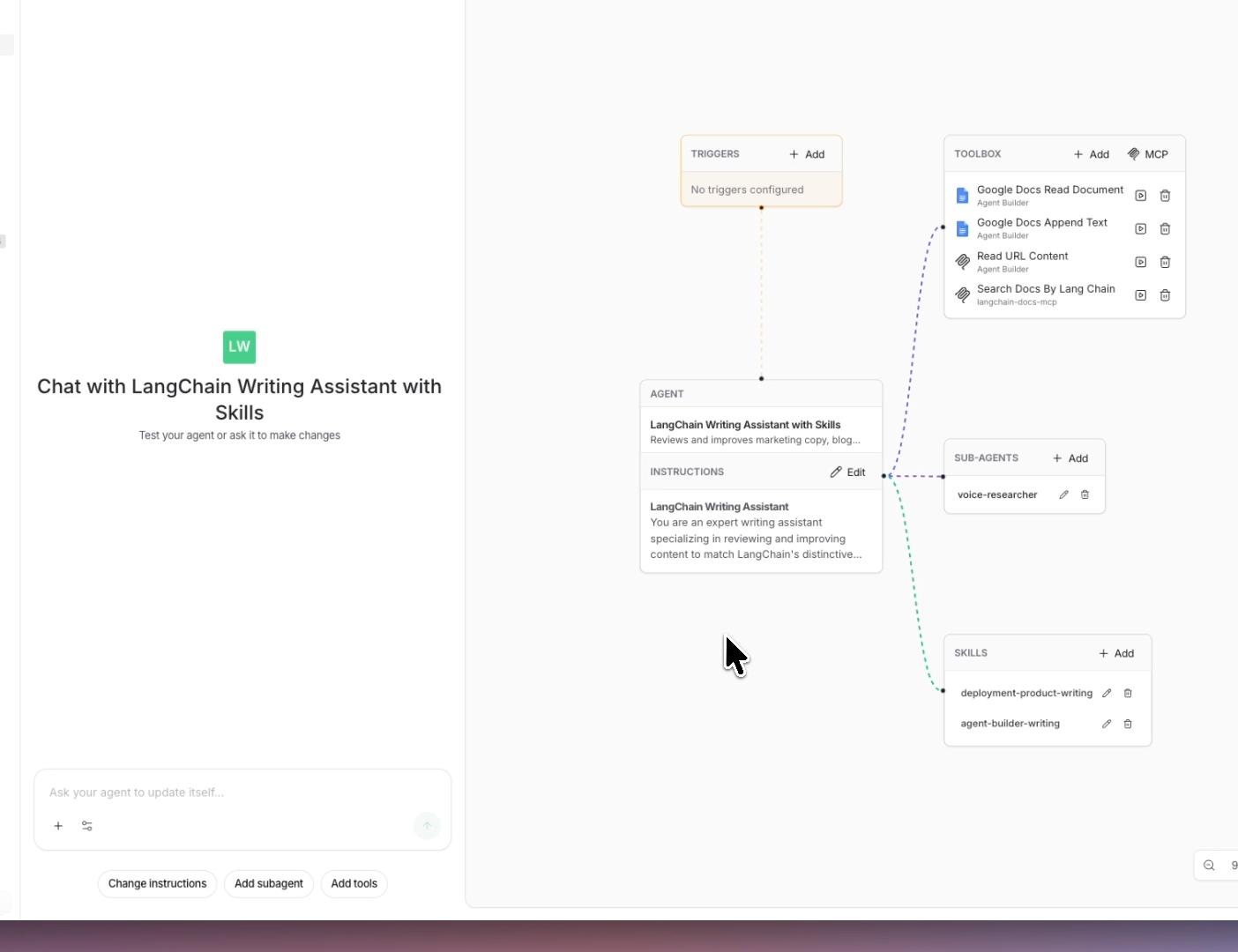Delete the deployment-product-writing skill
The height and width of the screenshot is (952, 1238).
click(x=1128, y=693)
